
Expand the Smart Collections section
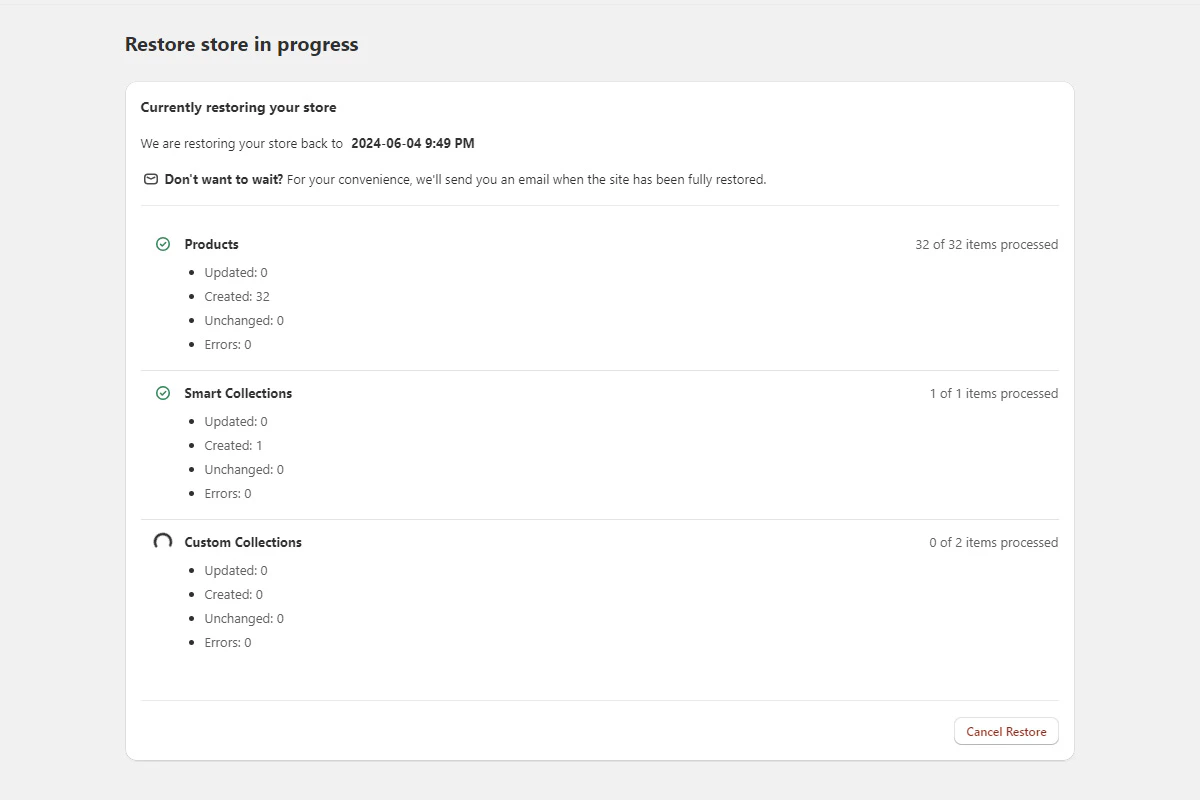coord(237,392)
